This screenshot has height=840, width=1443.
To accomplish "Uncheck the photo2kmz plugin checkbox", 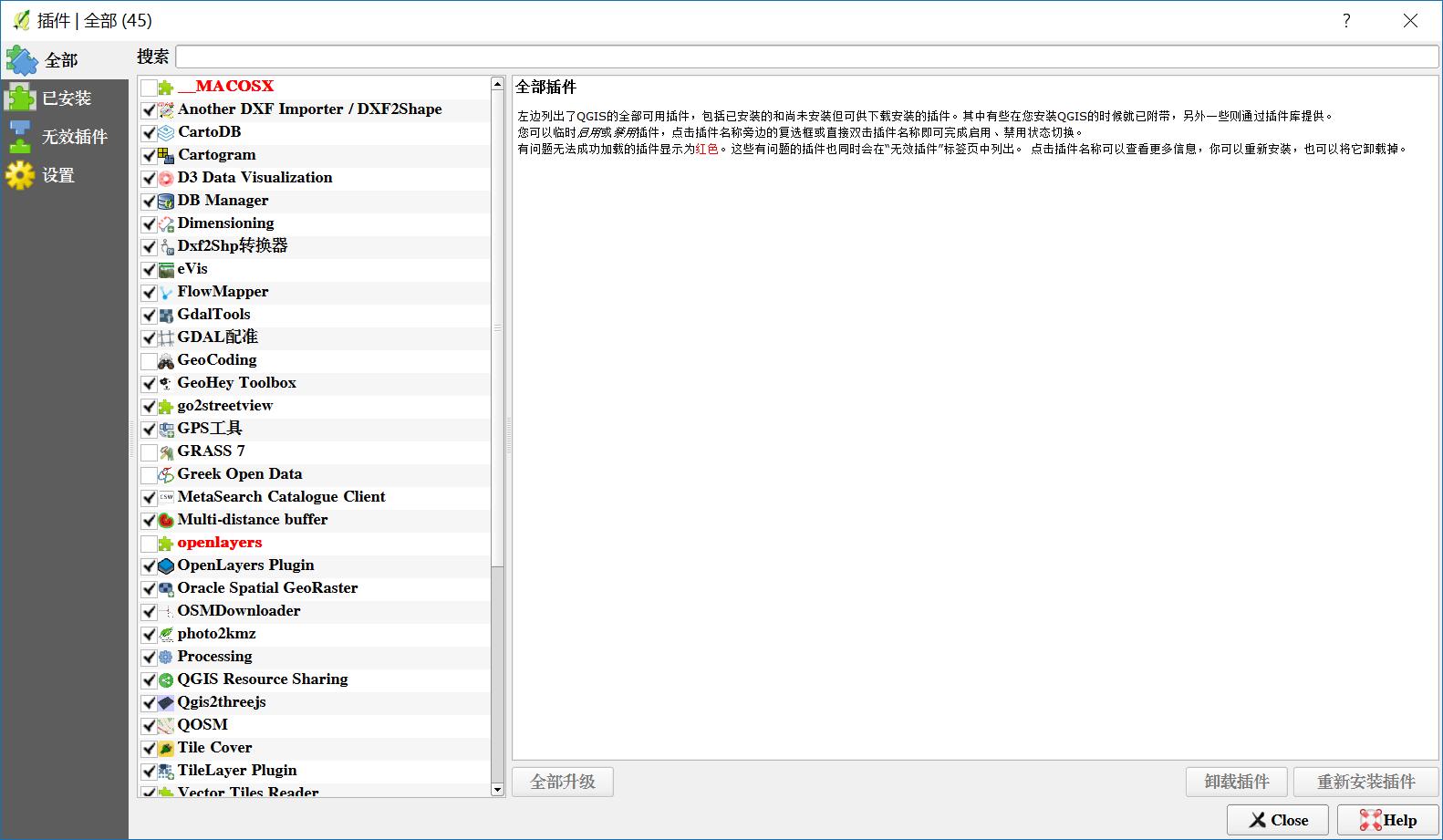I will tap(149, 635).
